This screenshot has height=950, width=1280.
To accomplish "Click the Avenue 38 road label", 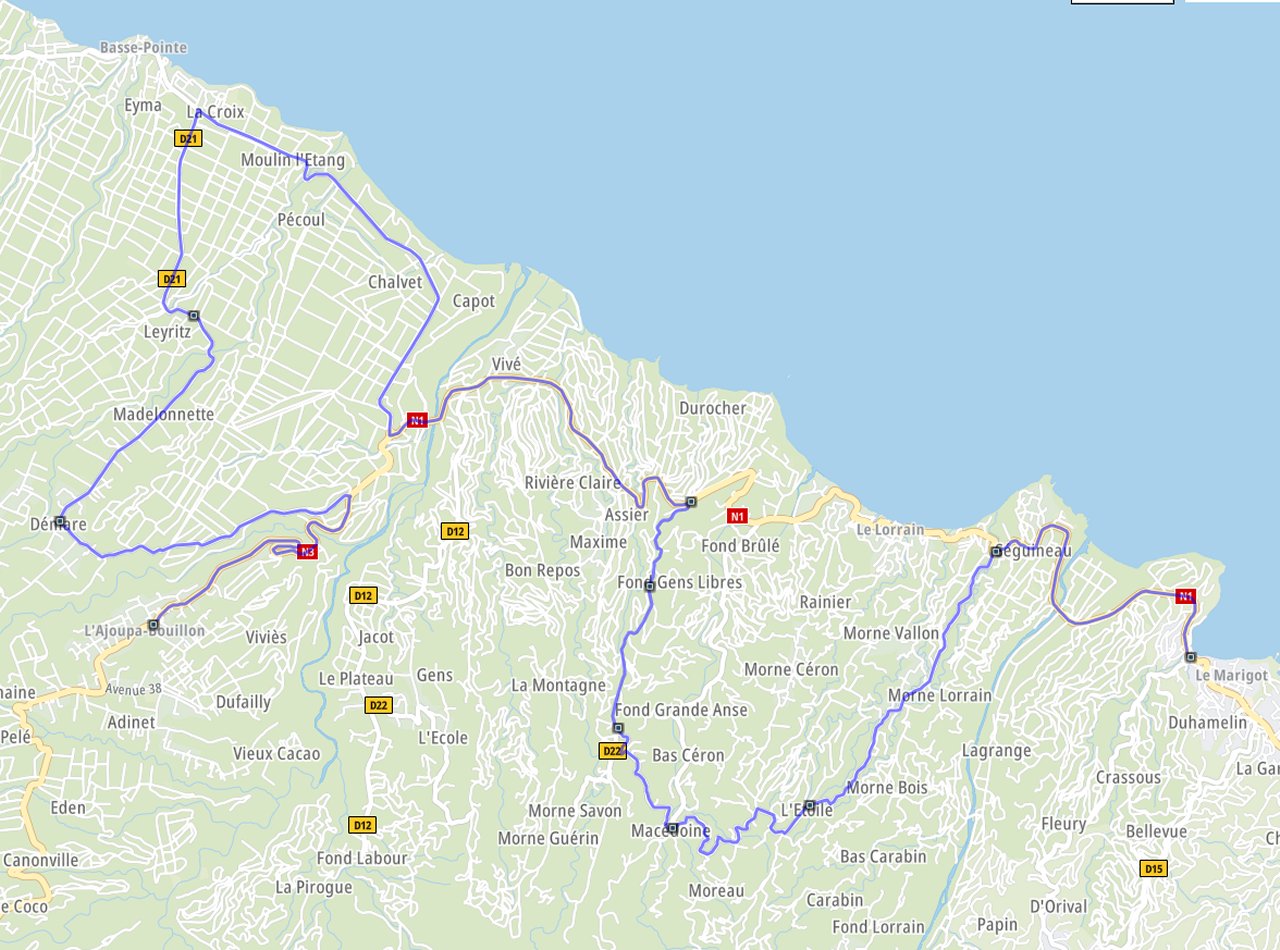I will (133, 689).
